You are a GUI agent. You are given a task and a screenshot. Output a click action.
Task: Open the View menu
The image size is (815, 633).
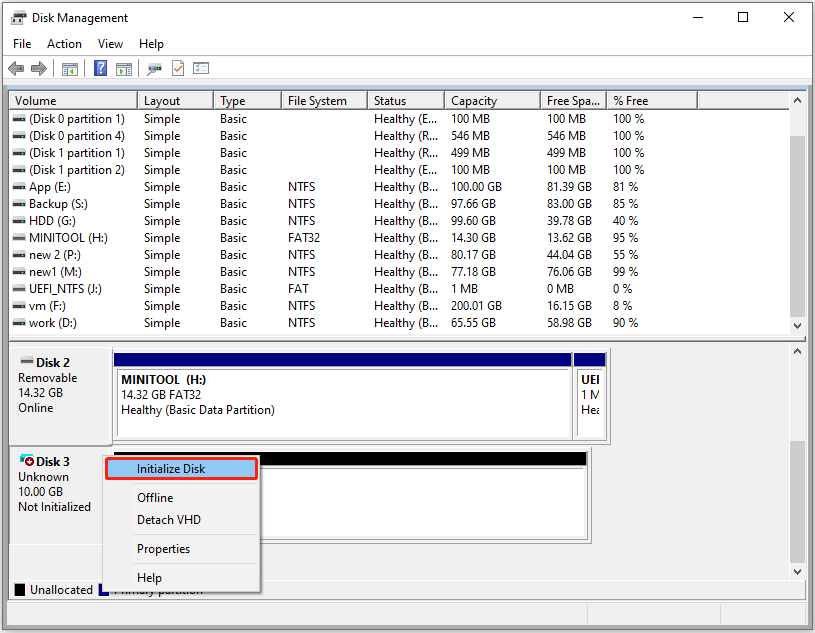point(110,43)
